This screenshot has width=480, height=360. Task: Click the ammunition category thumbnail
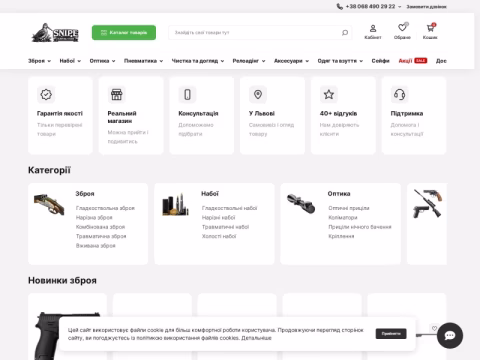[x=175, y=204]
